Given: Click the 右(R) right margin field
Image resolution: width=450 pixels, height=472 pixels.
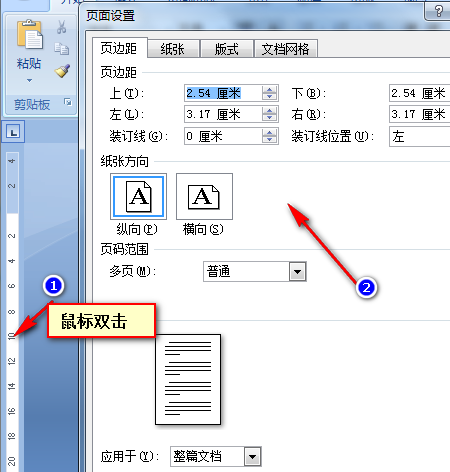Looking at the screenshot, I should point(419,114).
